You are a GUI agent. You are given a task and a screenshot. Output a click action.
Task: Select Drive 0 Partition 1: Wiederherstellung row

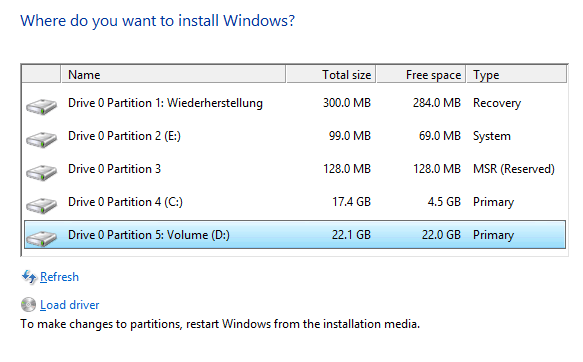pos(295,103)
